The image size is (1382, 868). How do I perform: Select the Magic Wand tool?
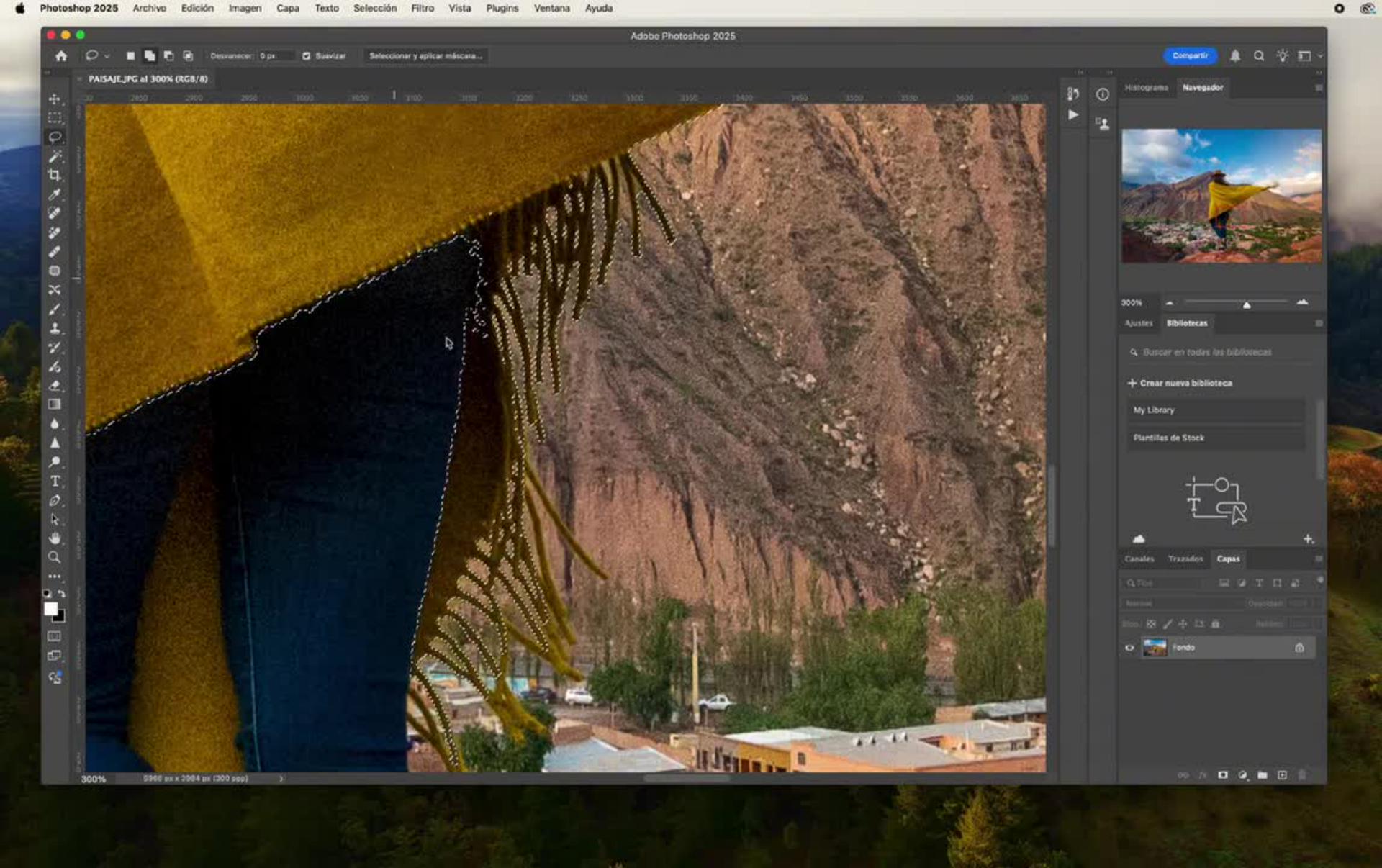[55, 156]
